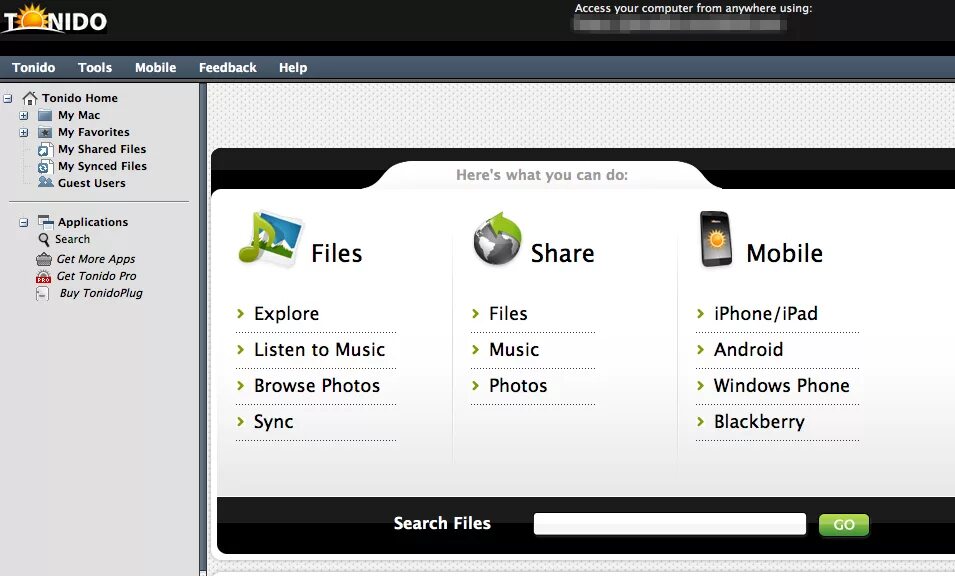The image size is (955, 576).
Task: Click the Windows Phone link
Action: (781, 385)
